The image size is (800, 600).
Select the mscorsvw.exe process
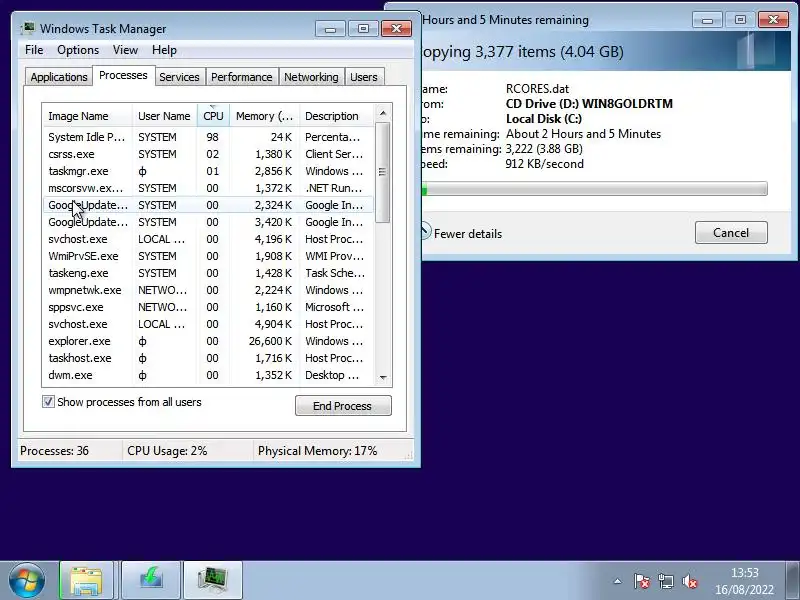(x=208, y=188)
